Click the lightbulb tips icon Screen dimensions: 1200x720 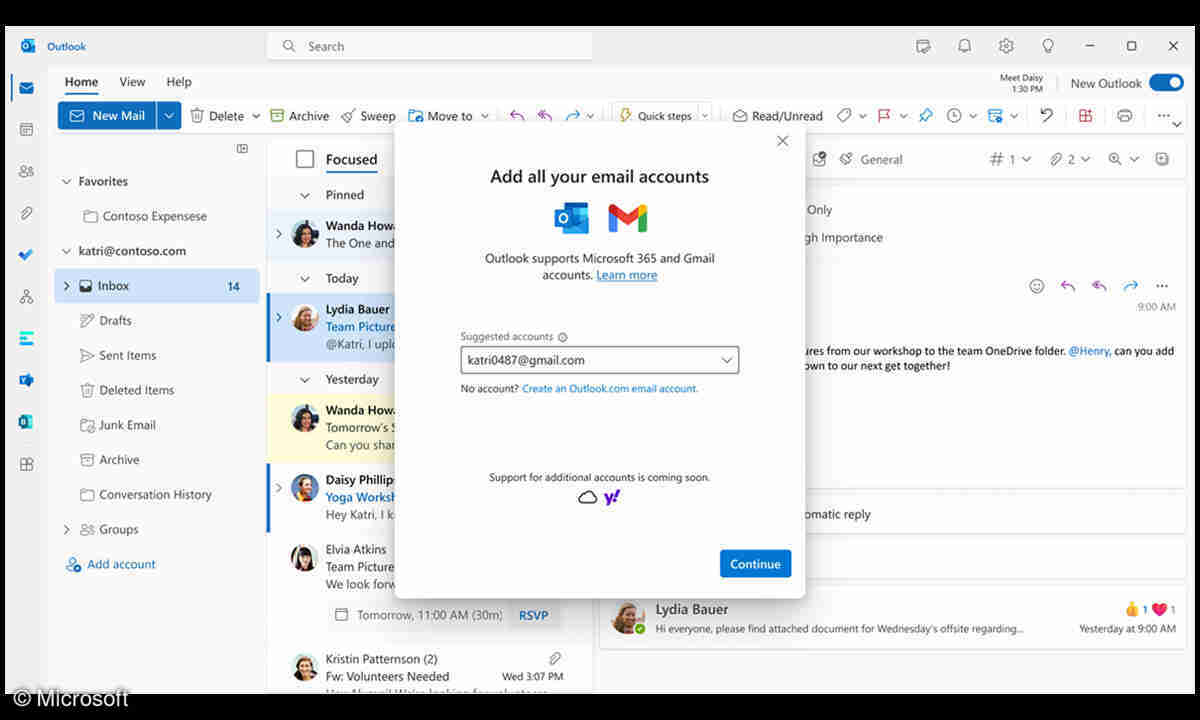tap(1048, 46)
